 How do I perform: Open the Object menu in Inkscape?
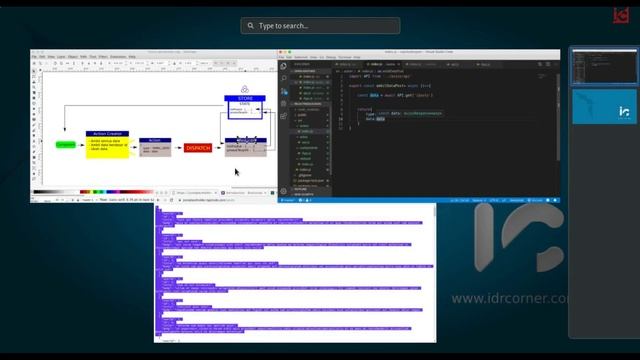pyautogui.click(x=73, y=57)
